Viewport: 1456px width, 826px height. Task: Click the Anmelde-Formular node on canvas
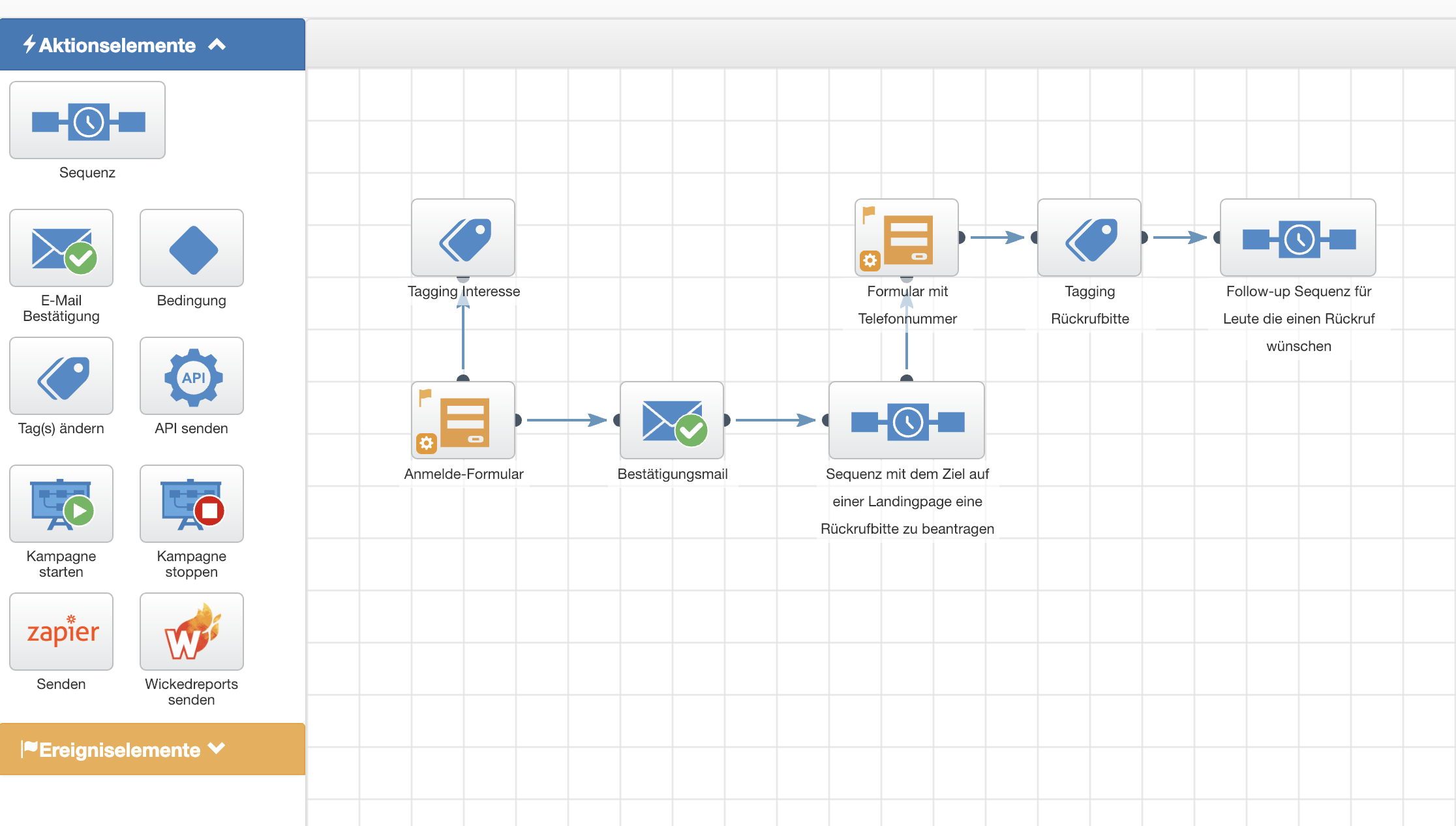(463, 420)
